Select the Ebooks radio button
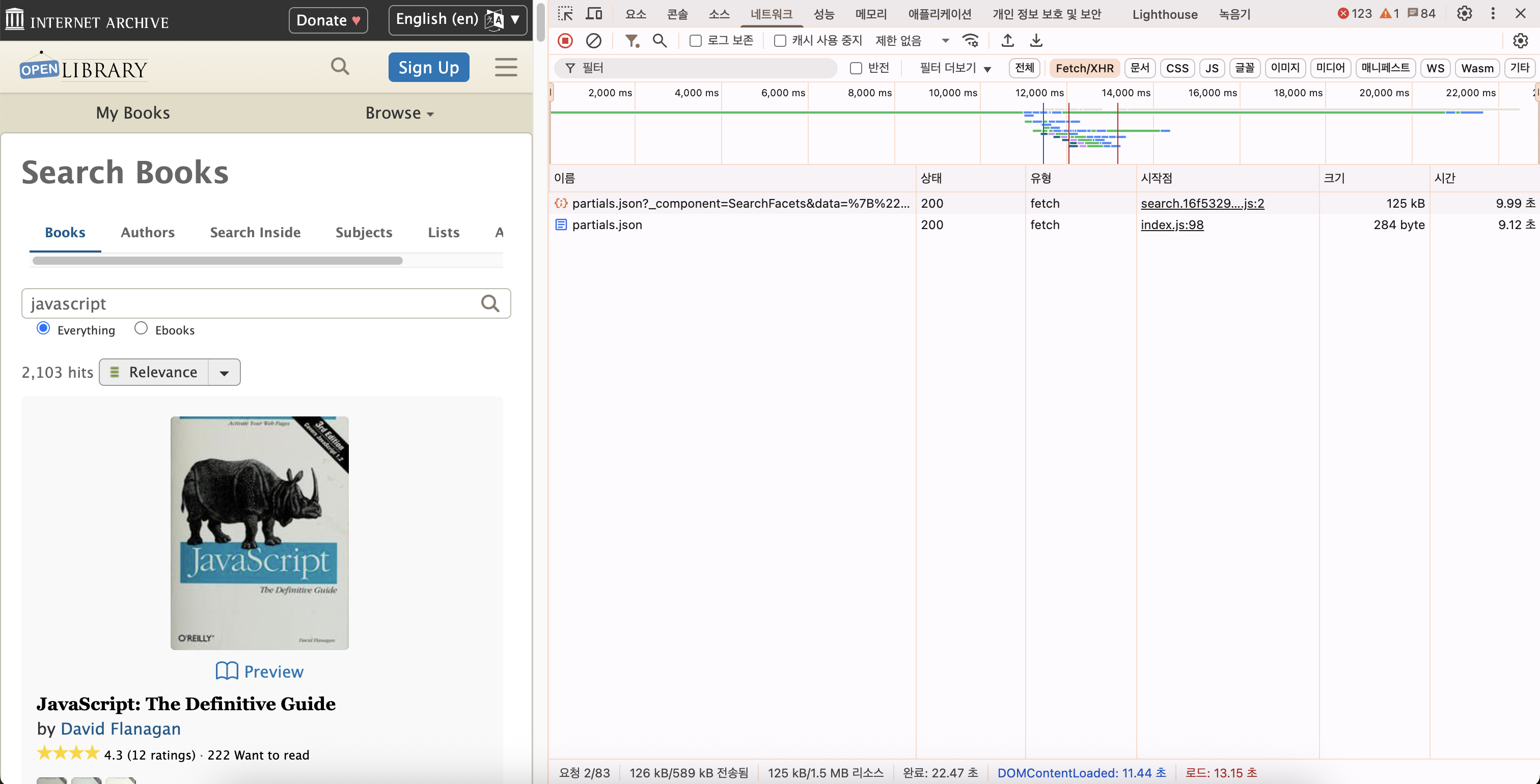The image size is (1540, 784). click(x=141, y=329)
